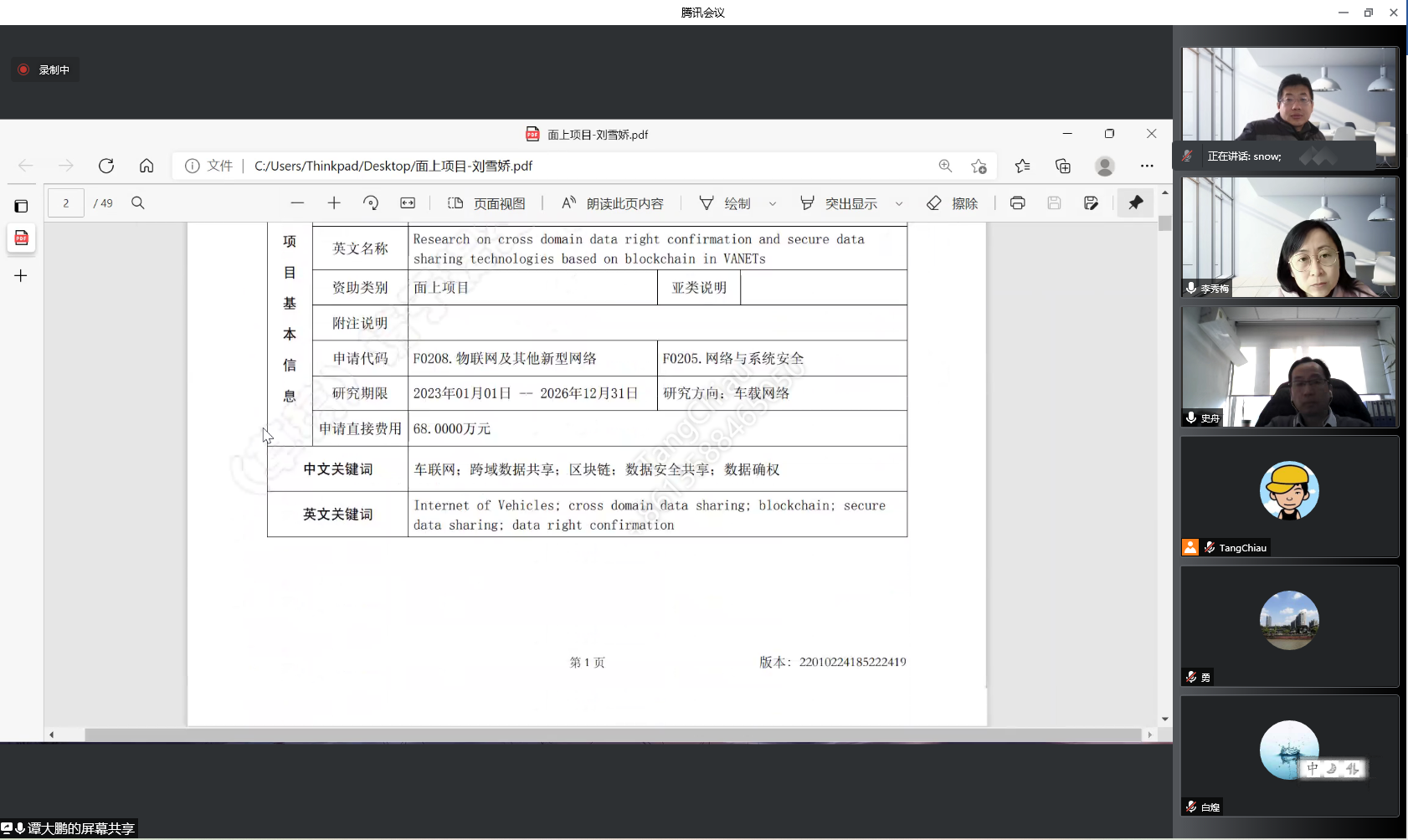Print the PDF document
The image size is (1408, 840).
1017,203
